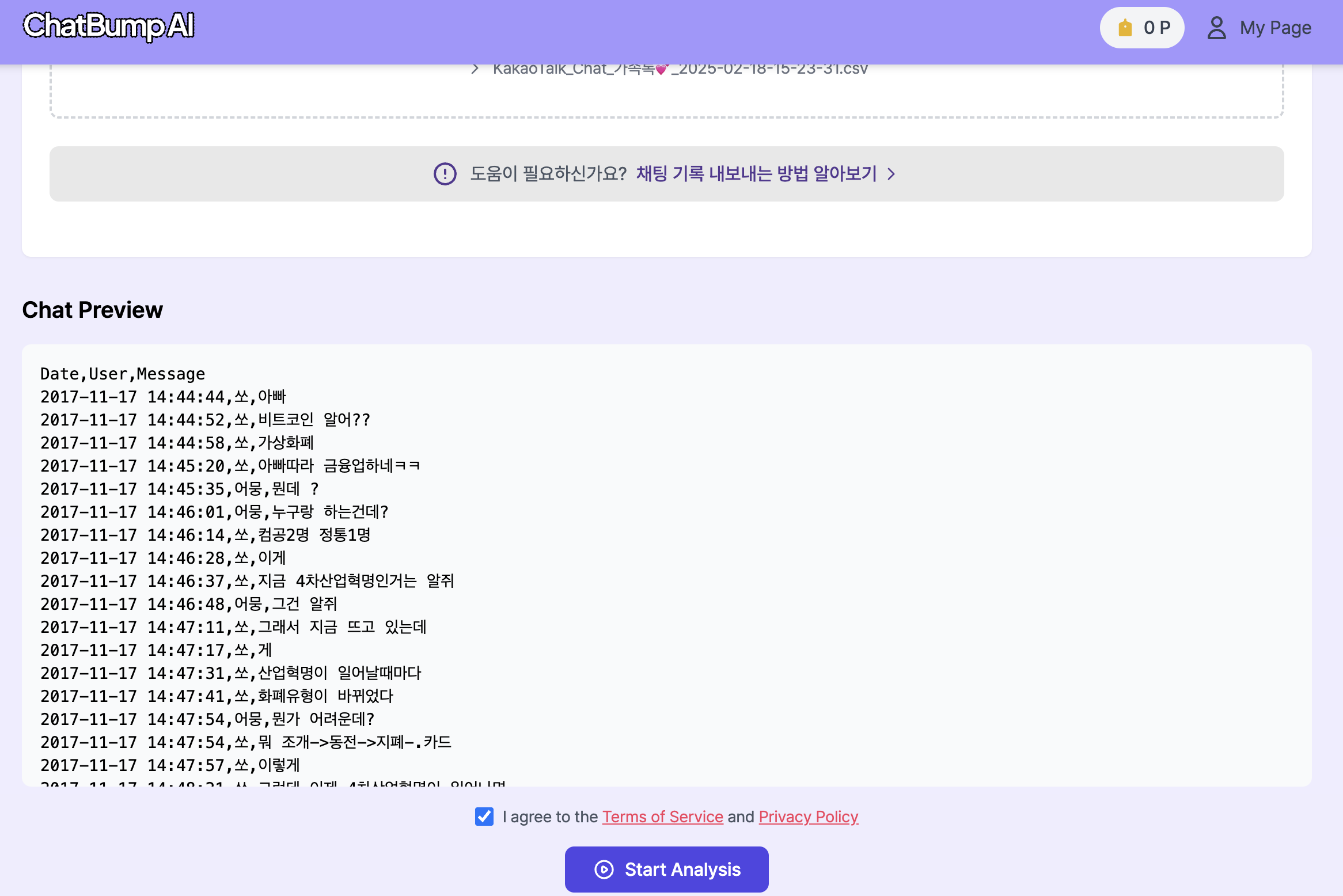Uncheck the agreement checkbox

(x=484, y=817)
